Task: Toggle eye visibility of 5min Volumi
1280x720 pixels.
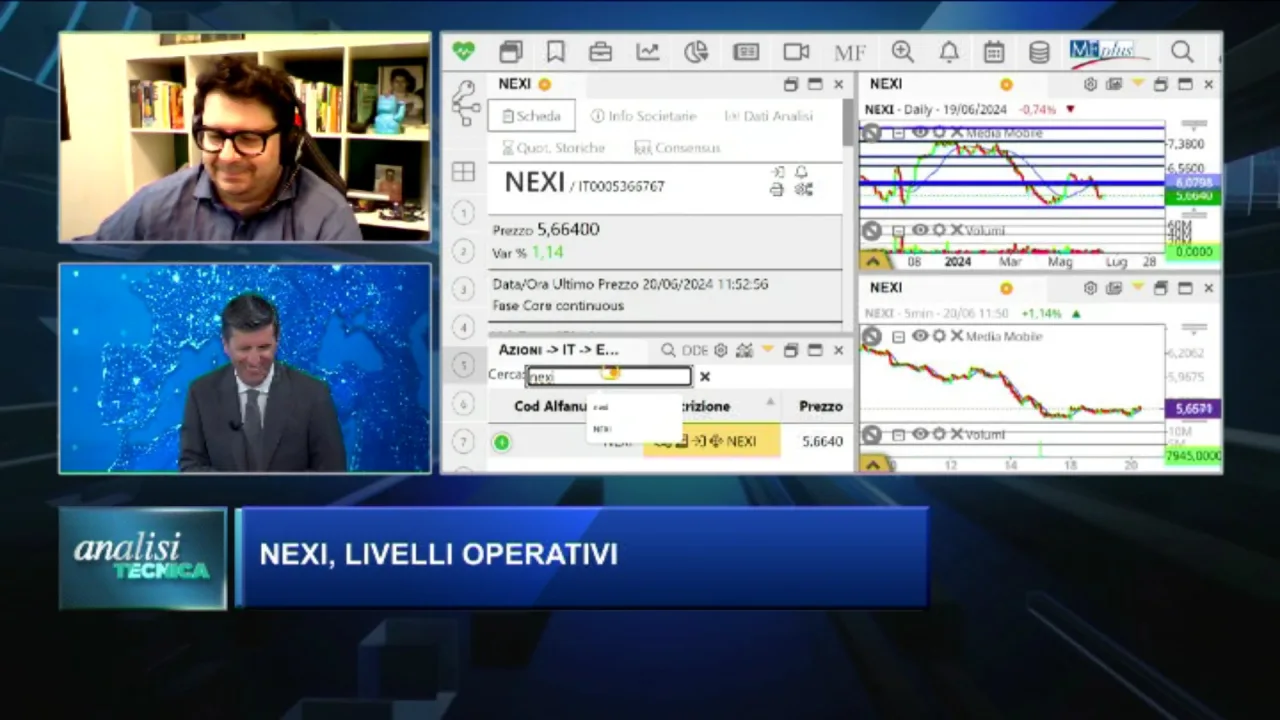Action: click(x=920, y=434)
